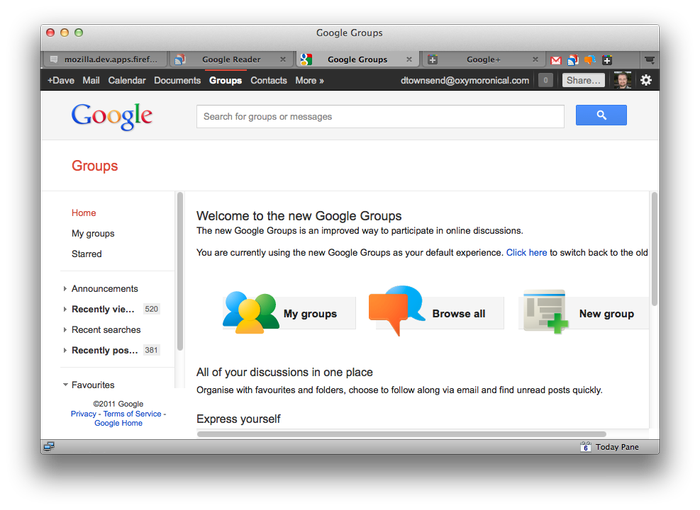Open the Google Home footer link
Image resolution: width=700 pixels, height=510 pixels.
click(x=118, y=423)
